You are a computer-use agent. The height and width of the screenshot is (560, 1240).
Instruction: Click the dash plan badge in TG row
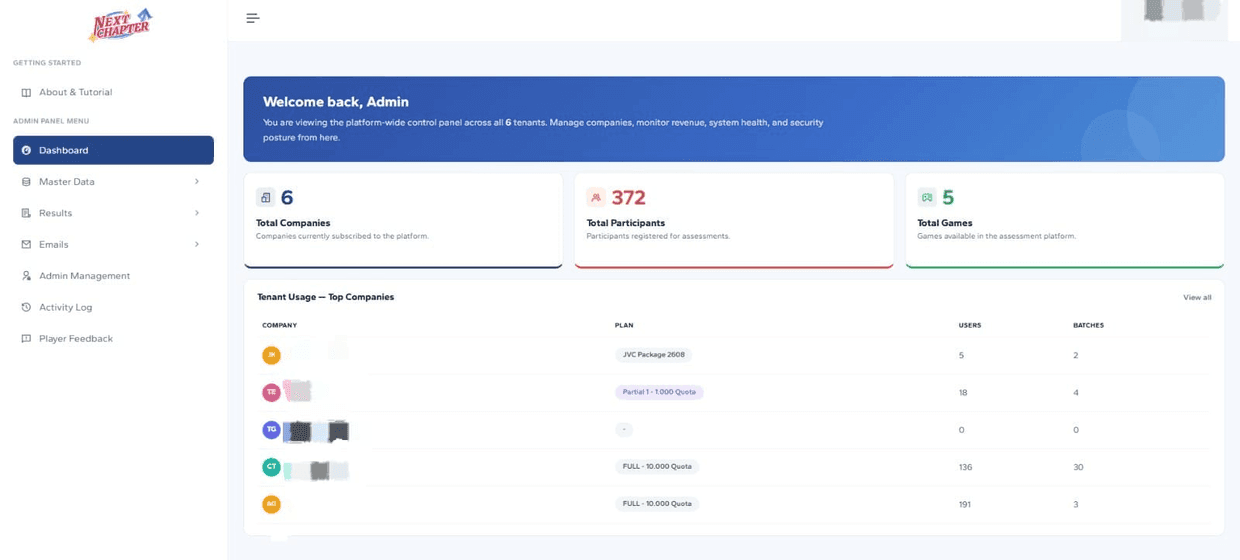(624, 430)
